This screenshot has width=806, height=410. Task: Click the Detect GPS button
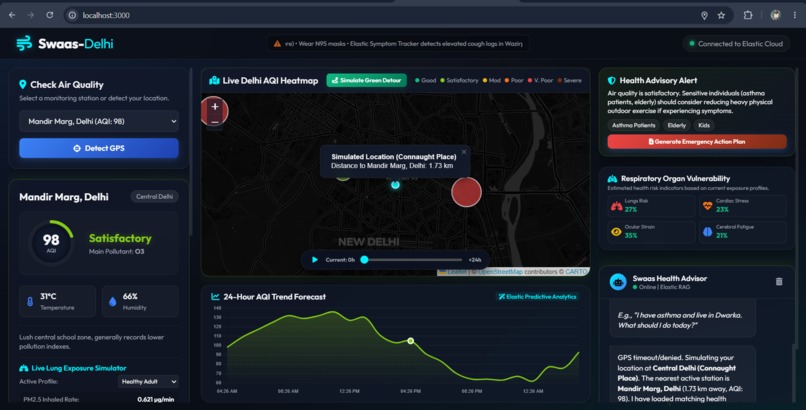click(99, 148)
